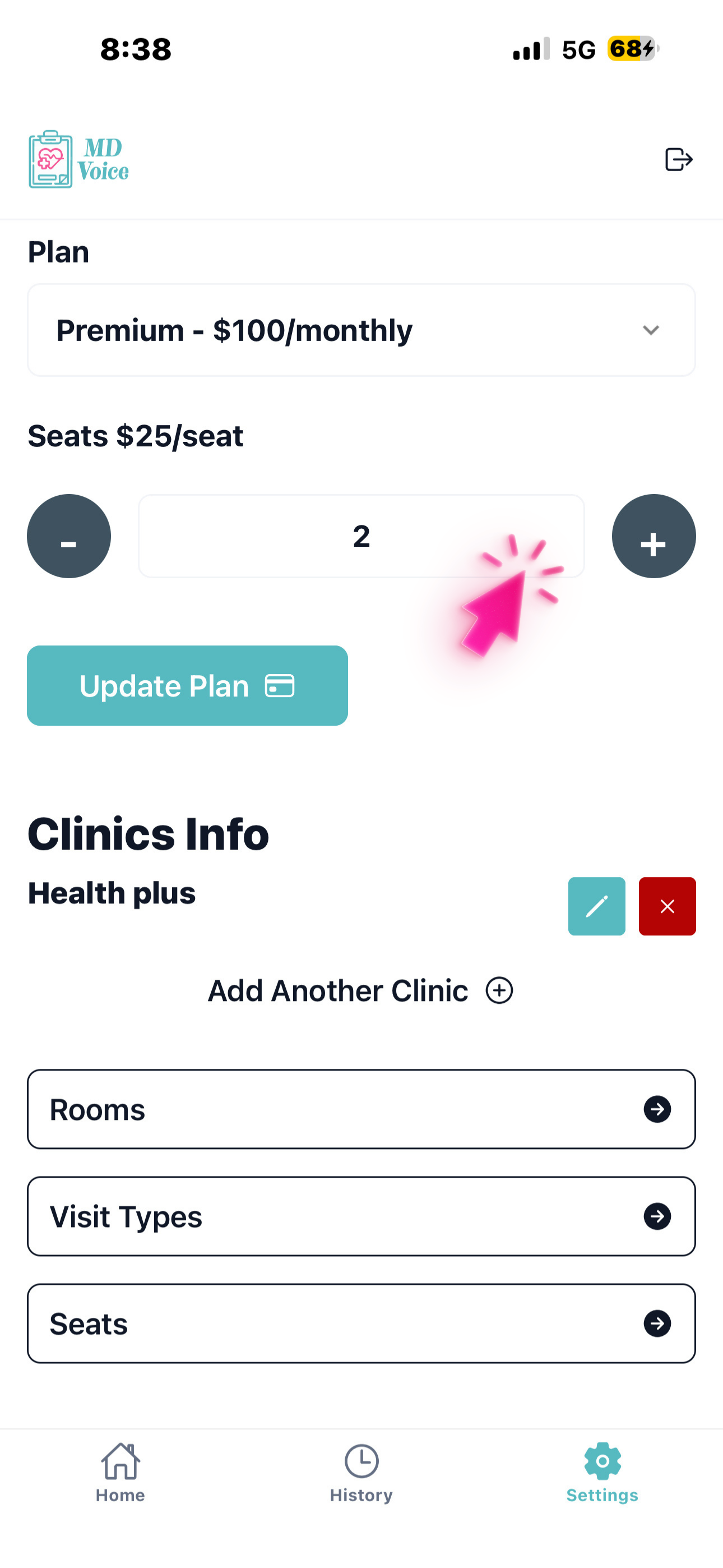Screen dimensions: 723x1568
Task: Tap the arrow icon on Seats row
Action: tap(657, 1323)
